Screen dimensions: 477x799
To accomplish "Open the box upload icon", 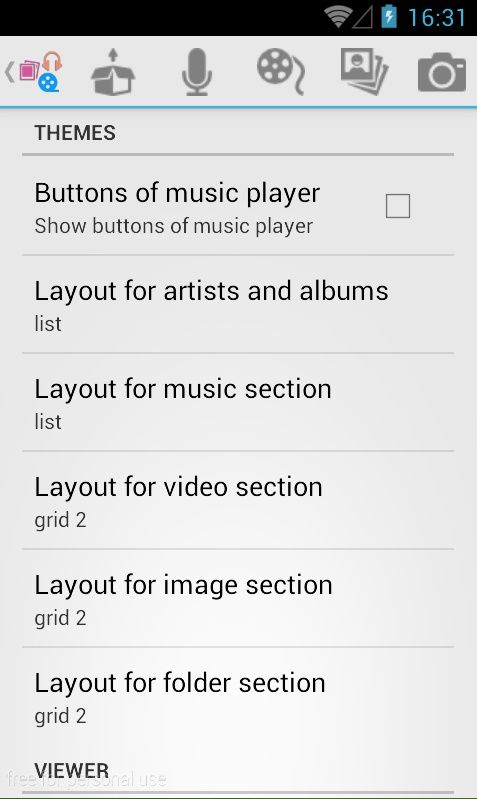I will coord(113,72).
